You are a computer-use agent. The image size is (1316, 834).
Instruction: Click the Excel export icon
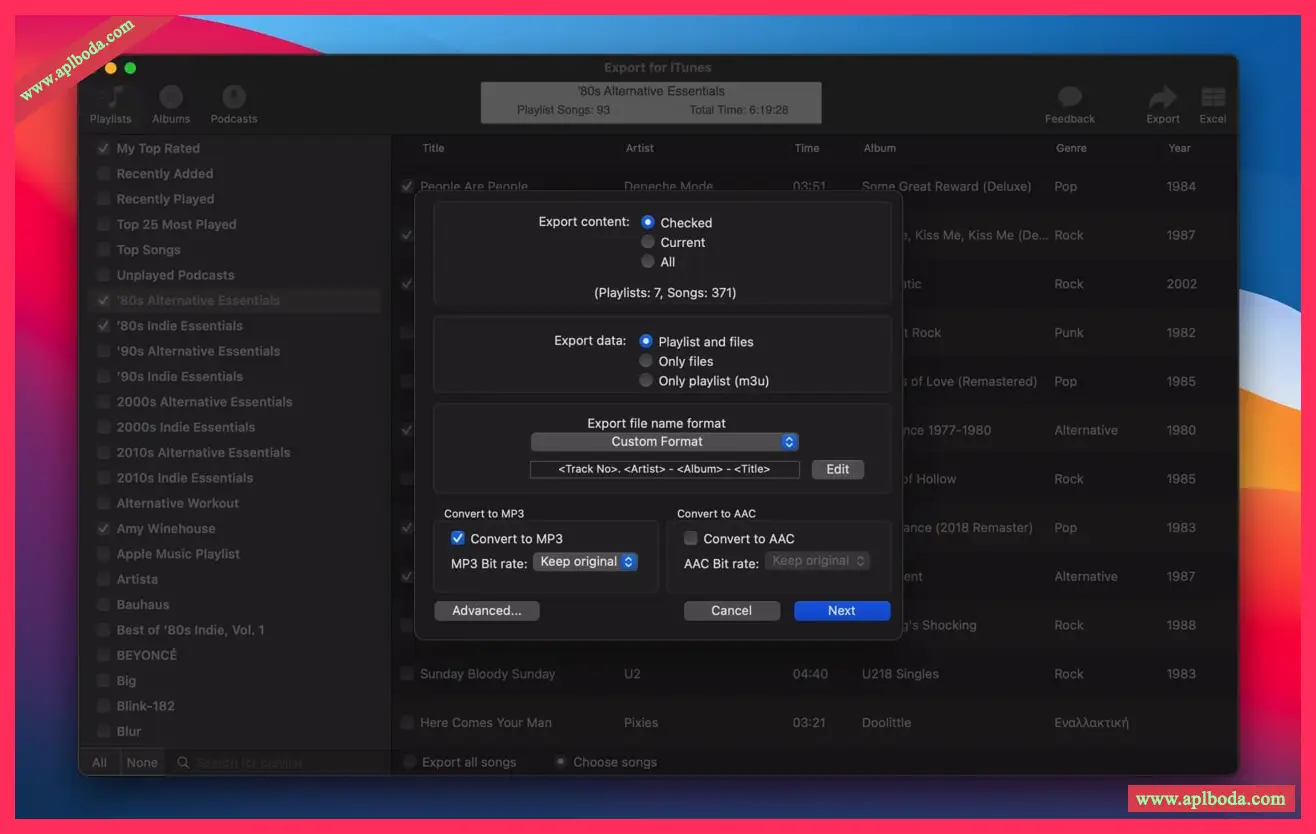pos(1213,98)
